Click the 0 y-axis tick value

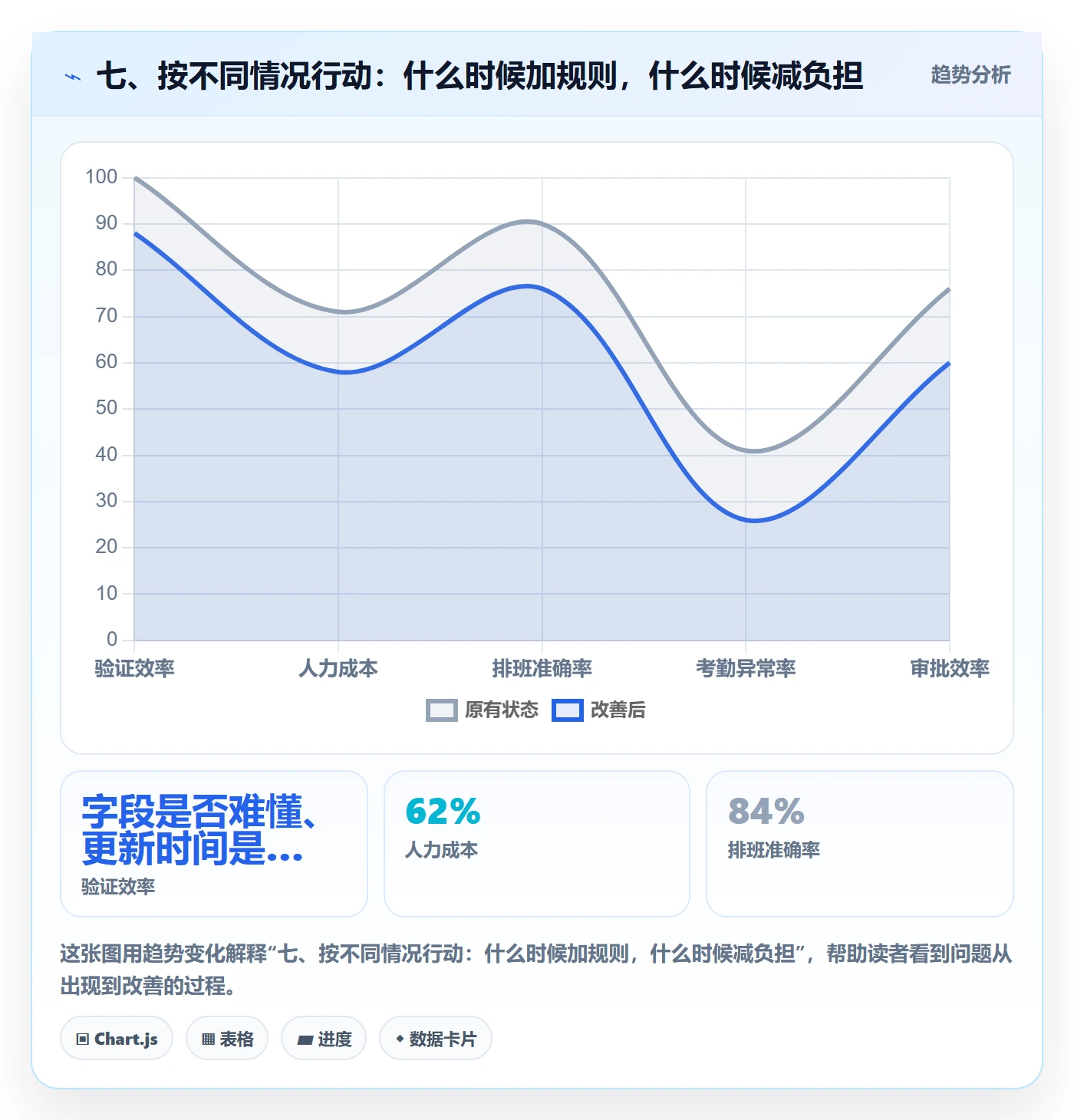[x=112, y=639]
